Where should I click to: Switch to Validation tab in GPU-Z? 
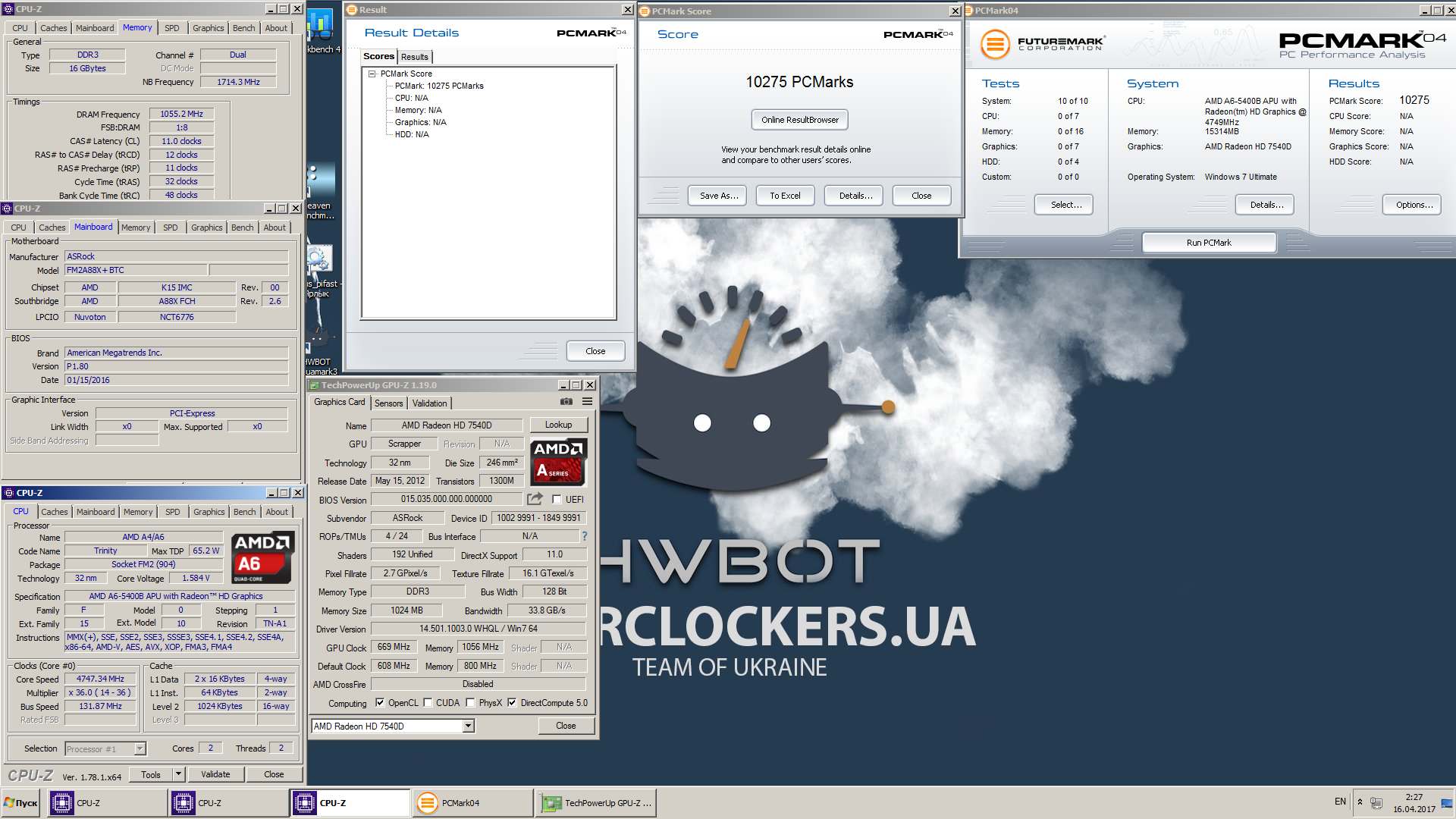tap(429, 403)
